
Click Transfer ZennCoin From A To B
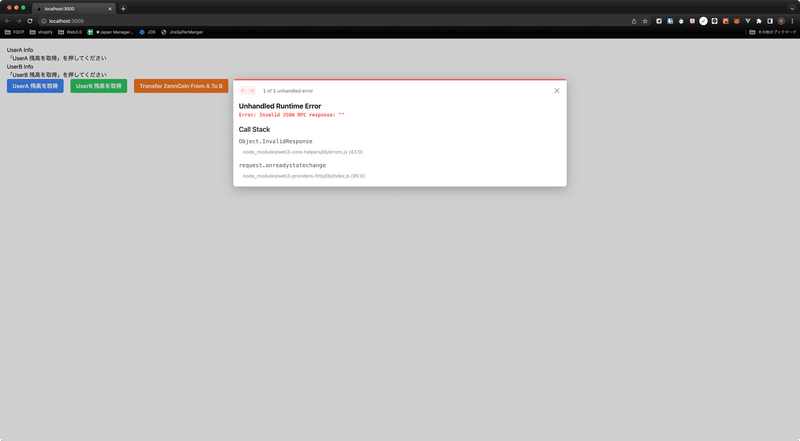pyautogui.click(x=181, y=86)
